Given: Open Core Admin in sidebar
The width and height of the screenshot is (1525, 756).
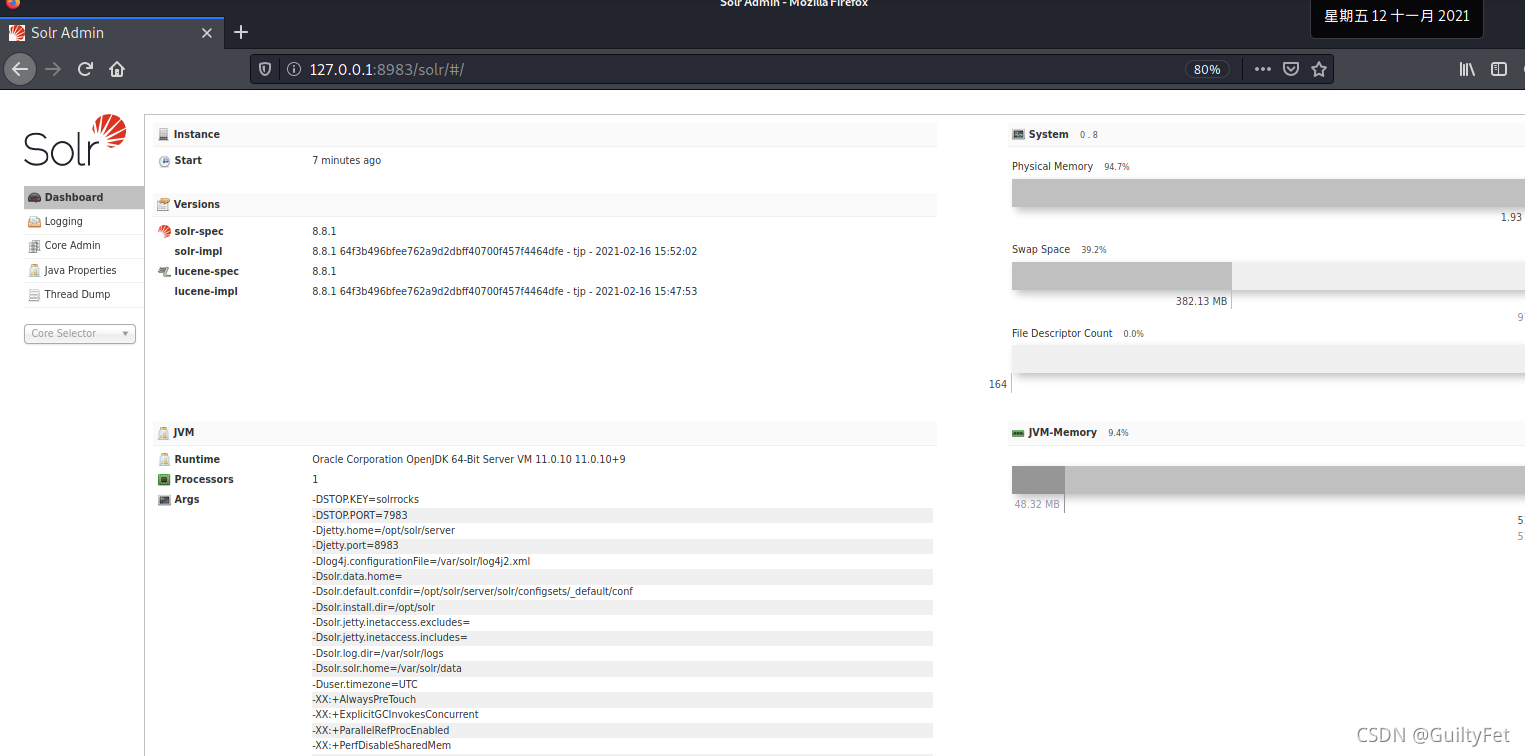Looking at the screenshot, I should click(72, 245).
